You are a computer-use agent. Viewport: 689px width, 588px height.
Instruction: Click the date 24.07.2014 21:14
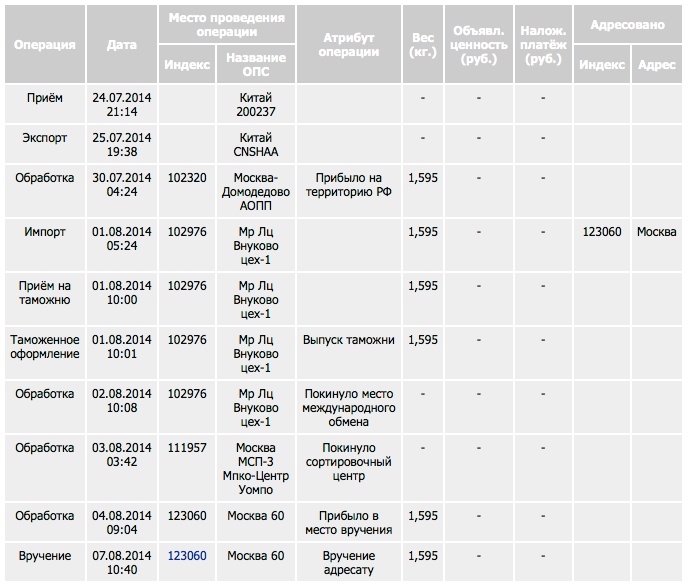[x=122, y=104]
